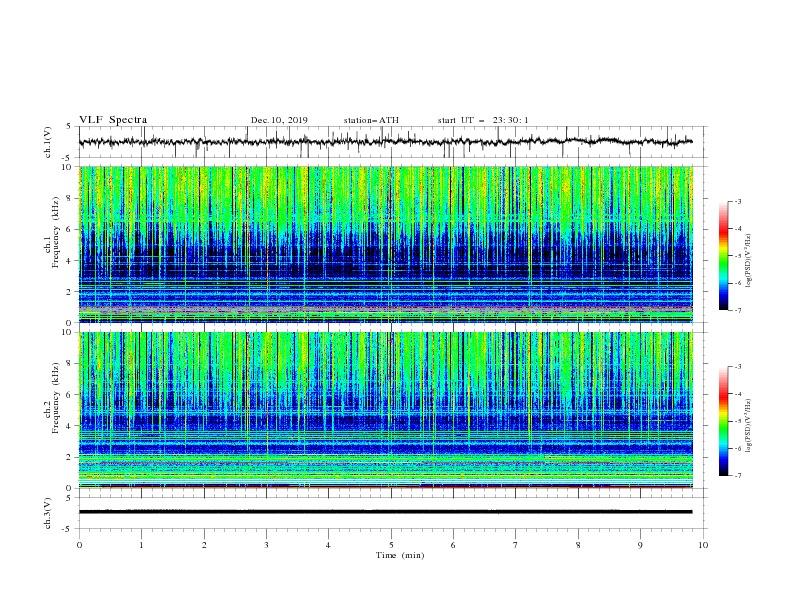792x612 pixels.
Task: Click the ch.1 frequency axis "8" tick label
Action: tap(71, 198)
